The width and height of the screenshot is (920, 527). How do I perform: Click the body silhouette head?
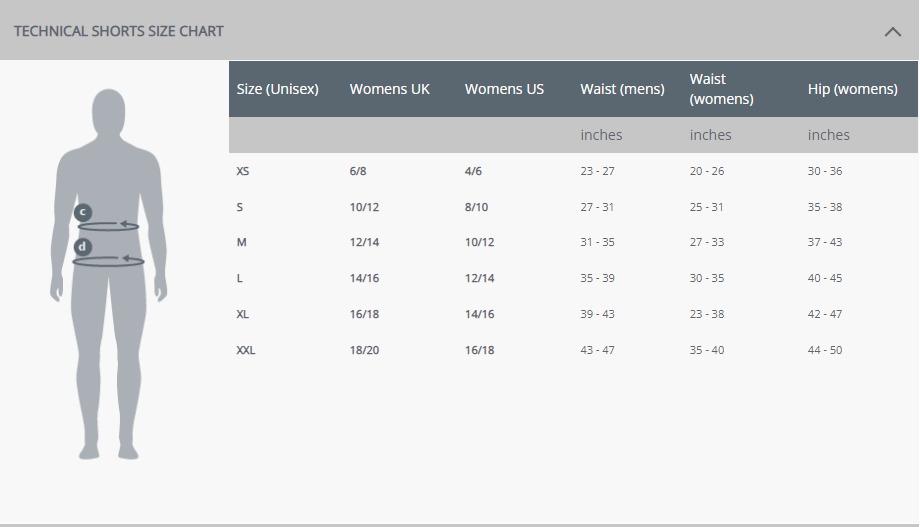click(x=110, y=113)
